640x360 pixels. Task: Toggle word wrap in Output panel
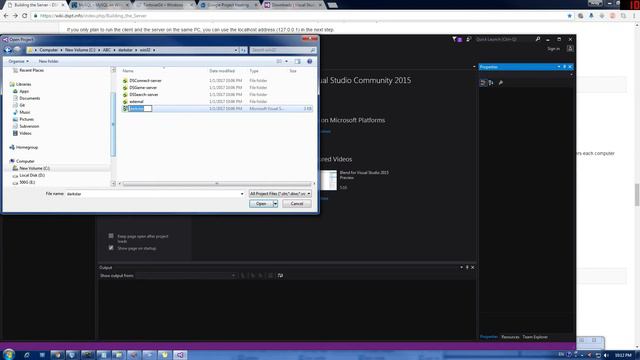[280, 276]
